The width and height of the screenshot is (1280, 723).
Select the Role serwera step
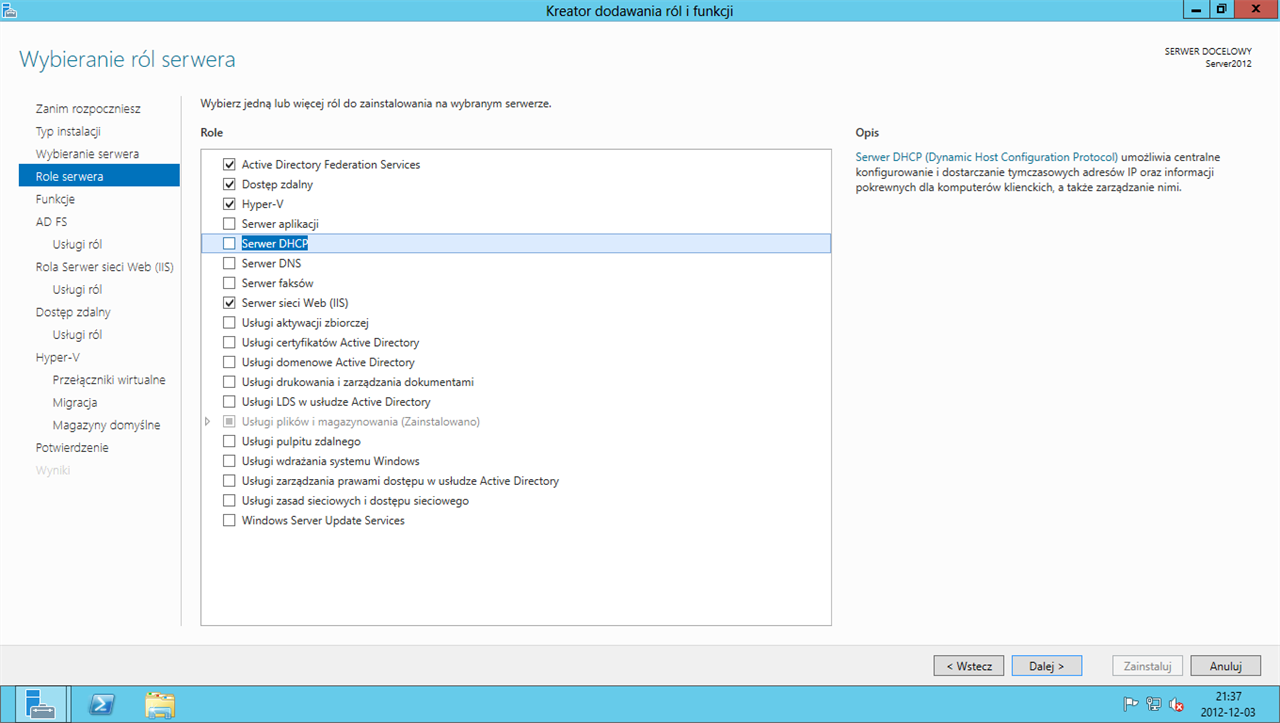(x=99, y=176)
